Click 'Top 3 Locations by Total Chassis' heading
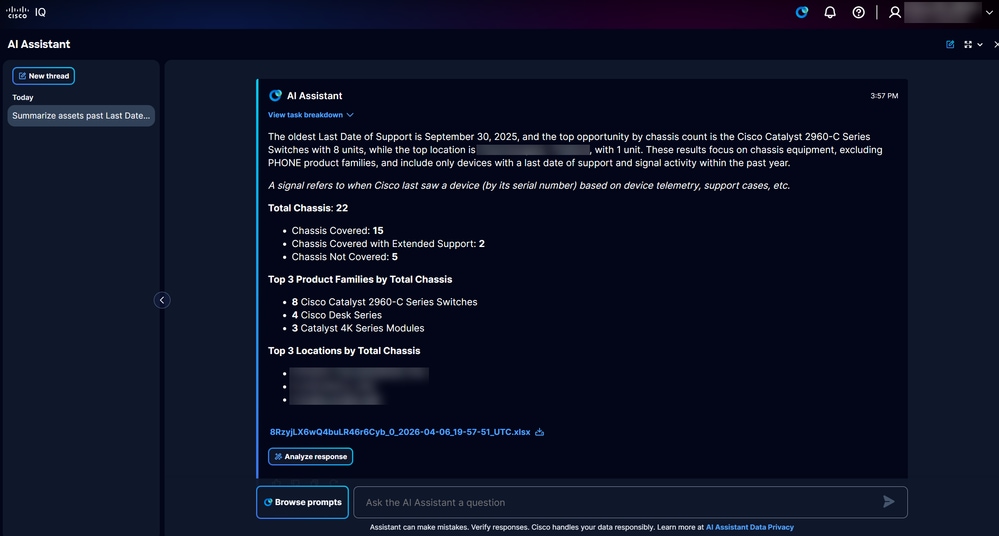 tap(344, 351)
